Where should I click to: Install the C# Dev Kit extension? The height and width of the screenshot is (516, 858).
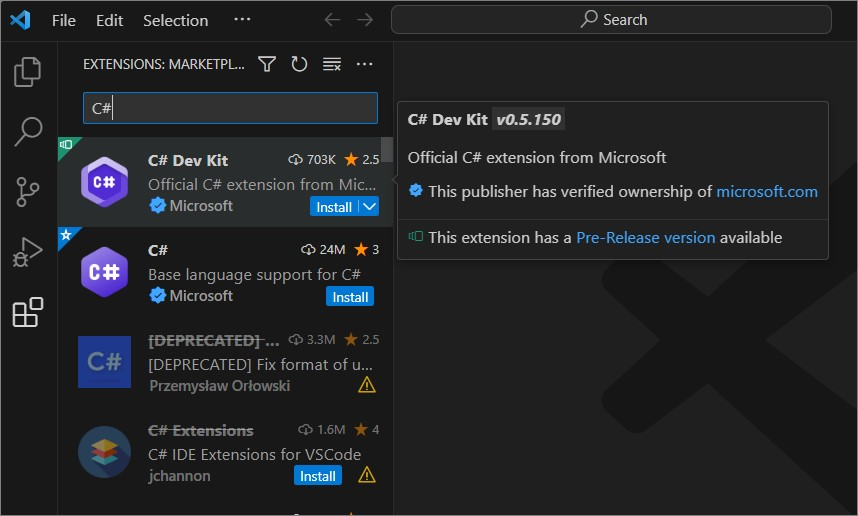pyautogui.click(x=334, y=207)
